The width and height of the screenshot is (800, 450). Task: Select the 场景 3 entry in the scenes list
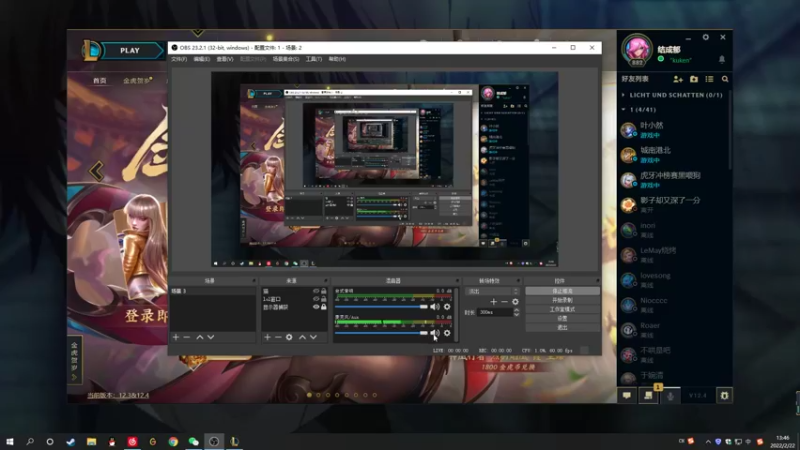tap(213, 291)
